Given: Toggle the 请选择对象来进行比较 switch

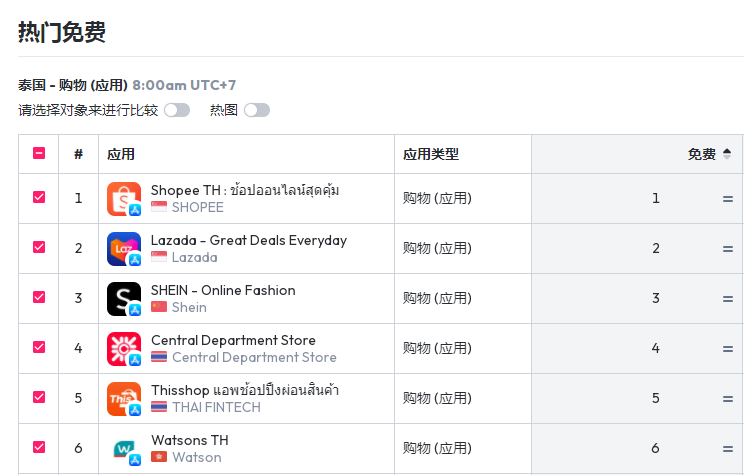Looking at the screenshot, I should pos(177,110).
